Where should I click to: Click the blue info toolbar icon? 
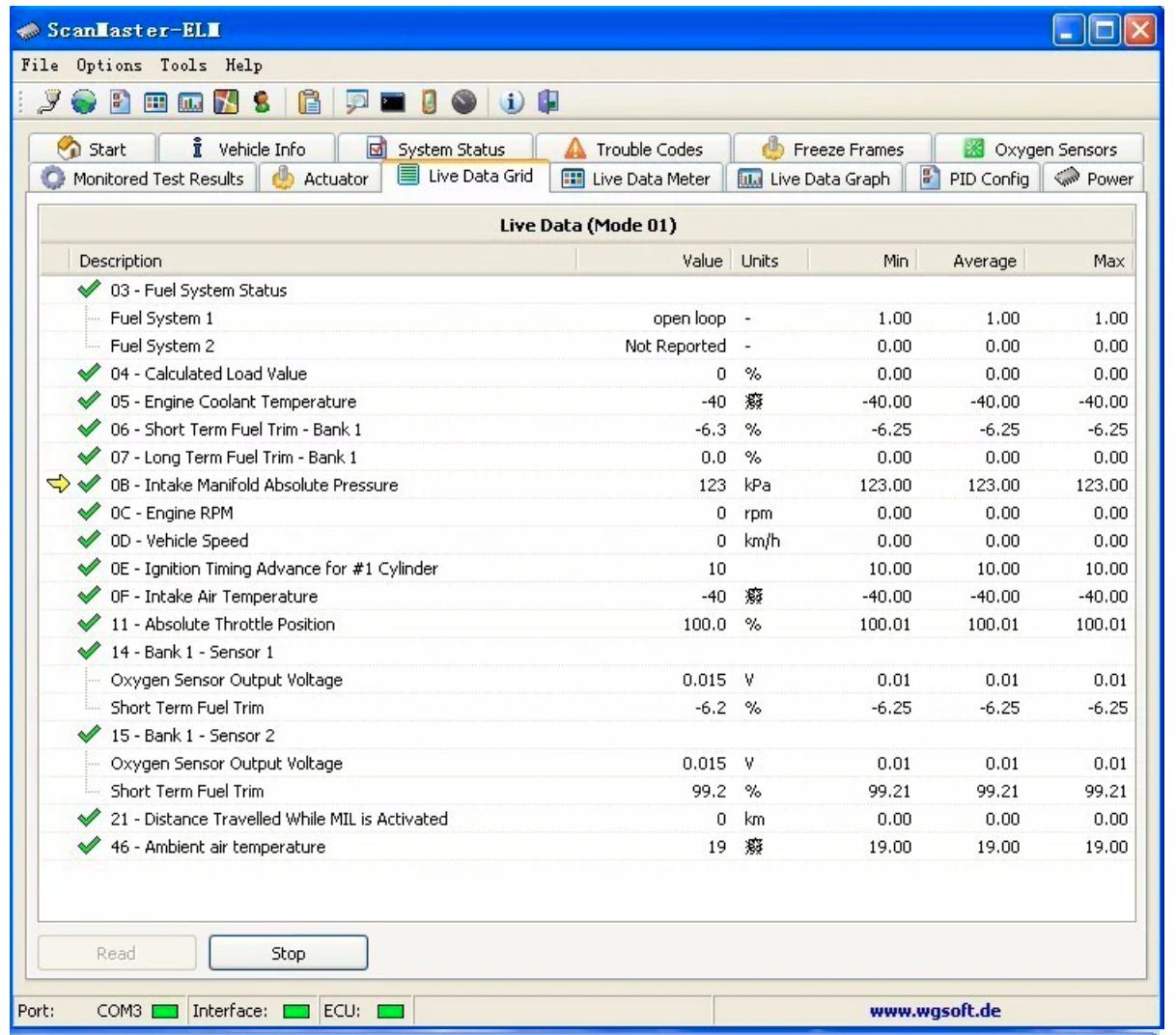point(512,101)
